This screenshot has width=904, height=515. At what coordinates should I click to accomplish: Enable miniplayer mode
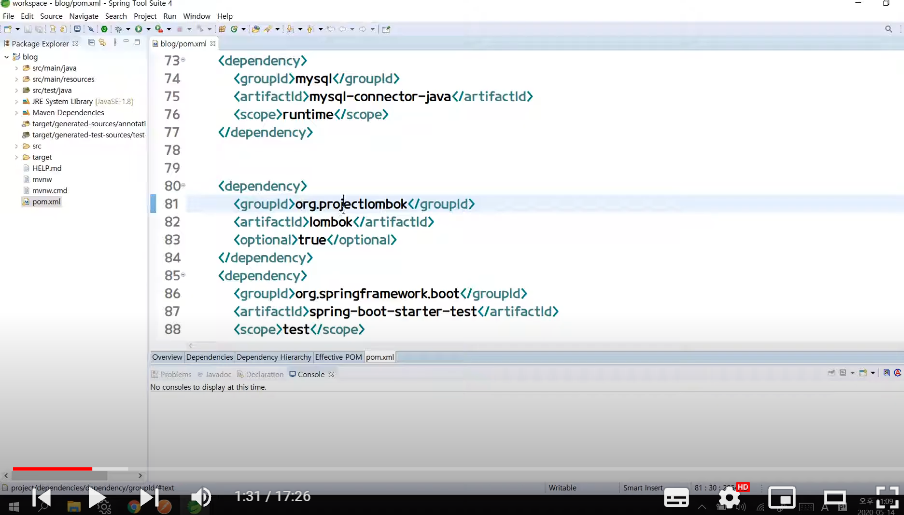click(782, 497)
